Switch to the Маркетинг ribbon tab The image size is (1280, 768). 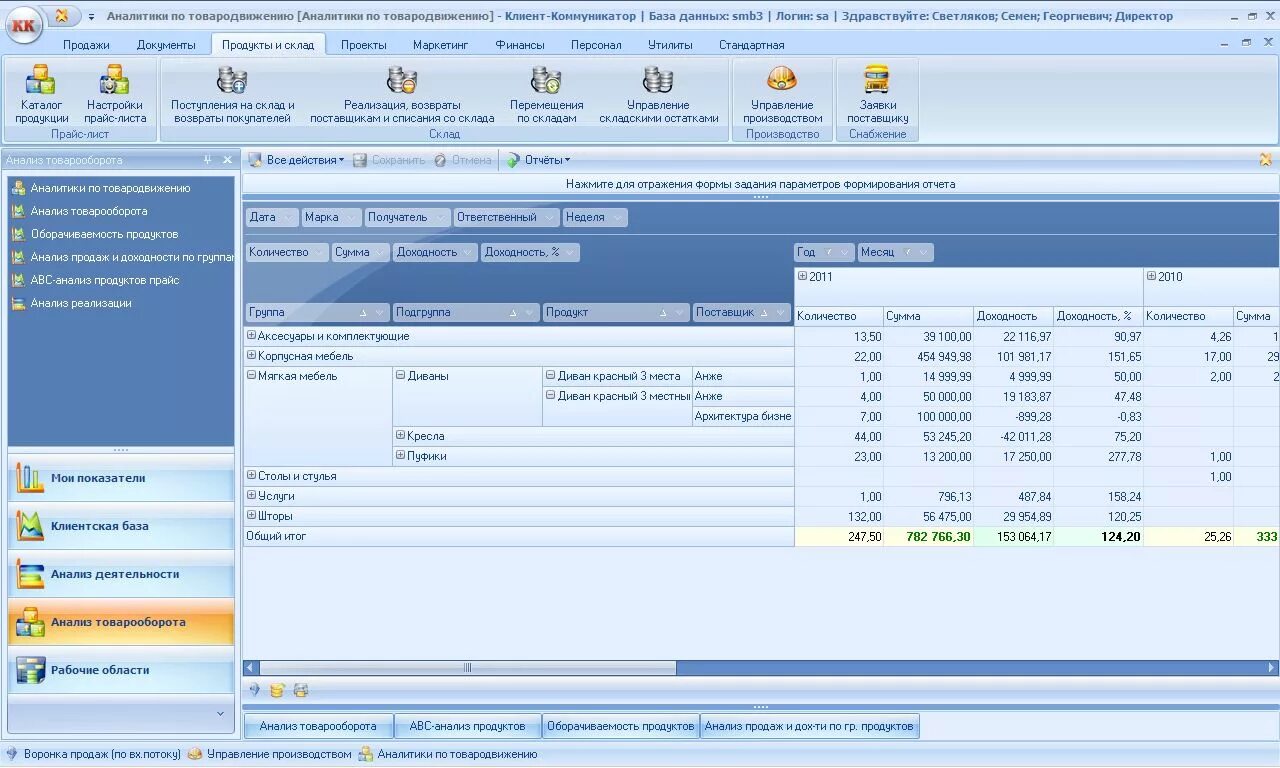(x=440, y=45)
